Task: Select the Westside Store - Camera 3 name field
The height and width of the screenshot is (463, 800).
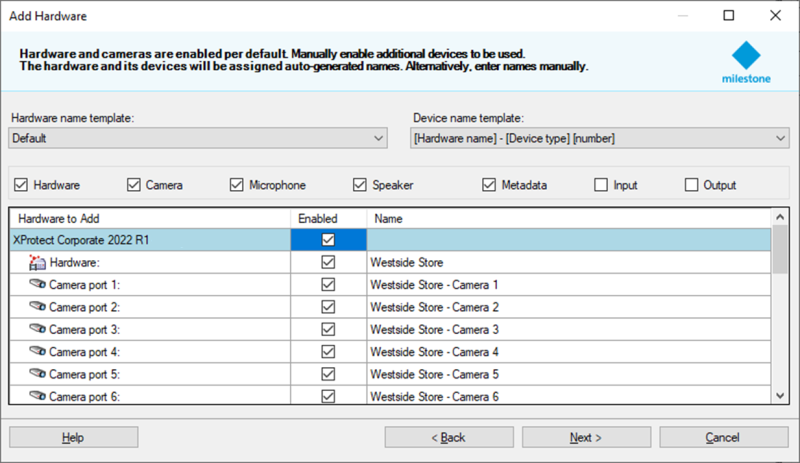Action: 568,329
